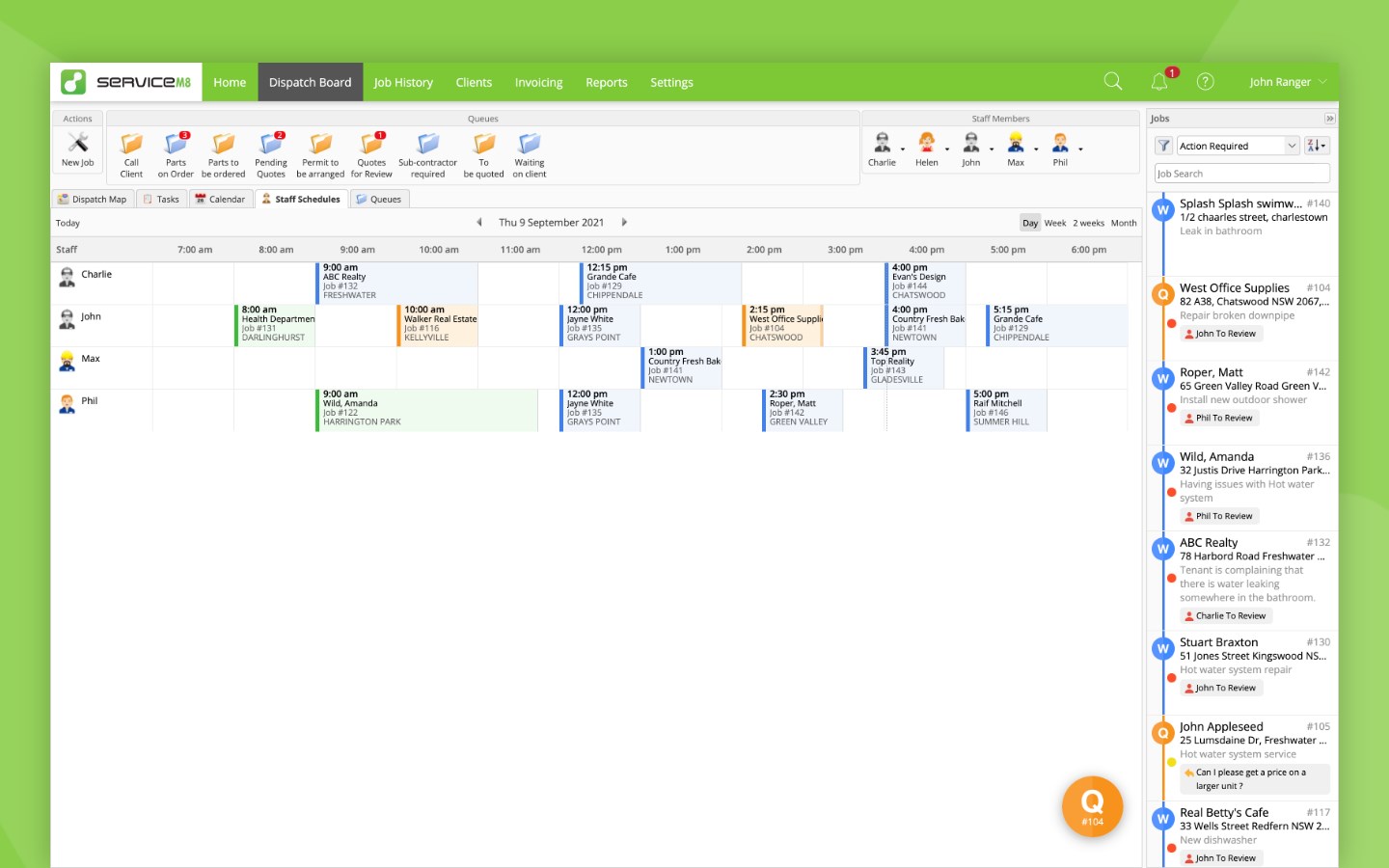Select the Month view

point(1124,223)
